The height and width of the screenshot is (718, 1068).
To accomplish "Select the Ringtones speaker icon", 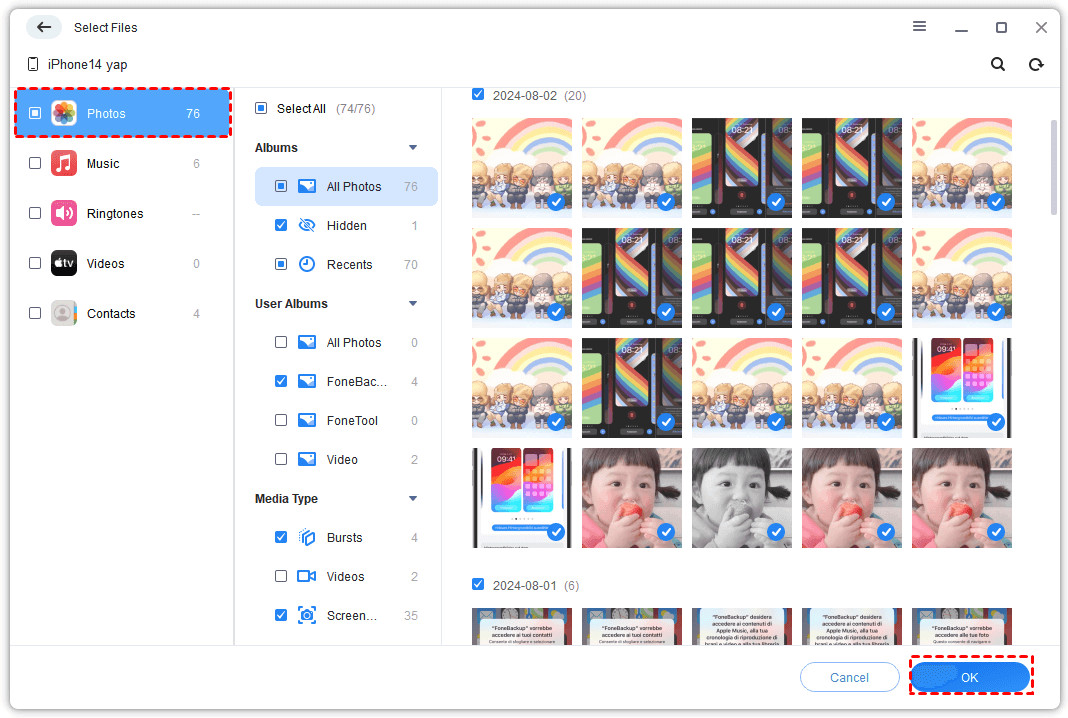I will [64, 213].
